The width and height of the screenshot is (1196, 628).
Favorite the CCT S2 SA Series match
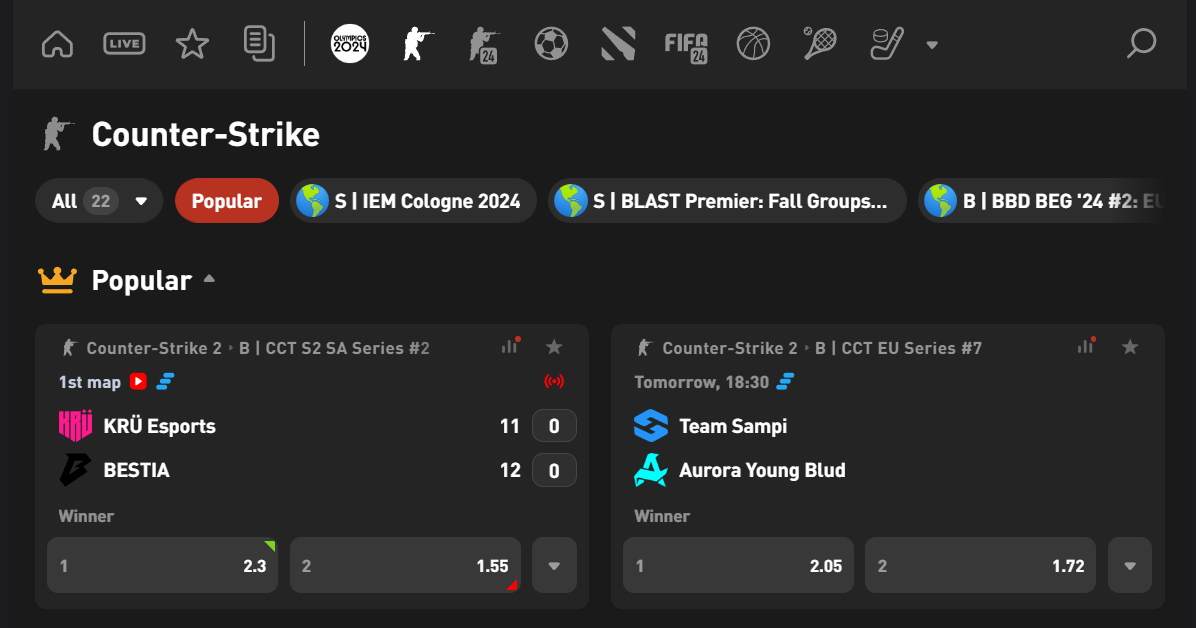[554, 347]
